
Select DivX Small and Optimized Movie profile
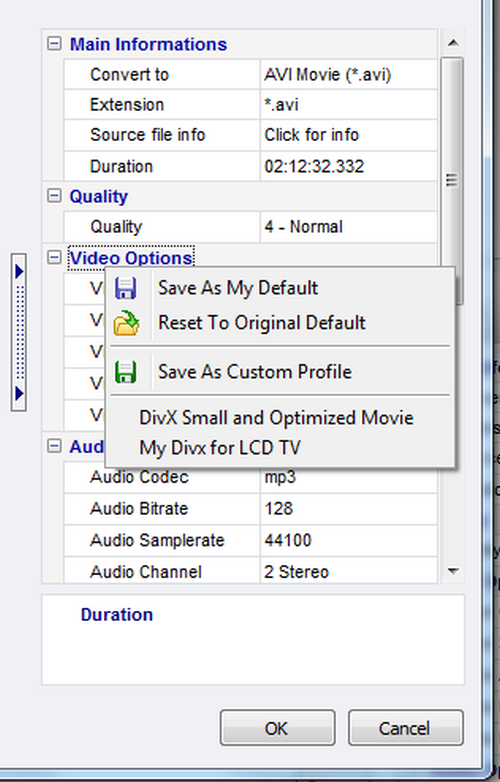tap(276, 417)
